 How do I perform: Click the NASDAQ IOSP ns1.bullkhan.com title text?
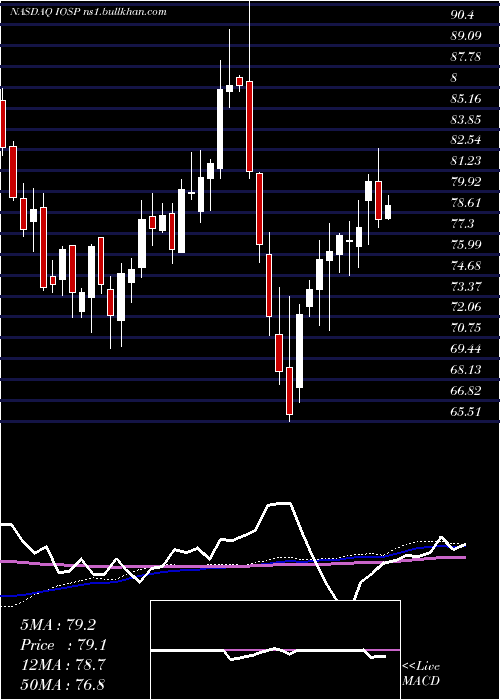88,11
